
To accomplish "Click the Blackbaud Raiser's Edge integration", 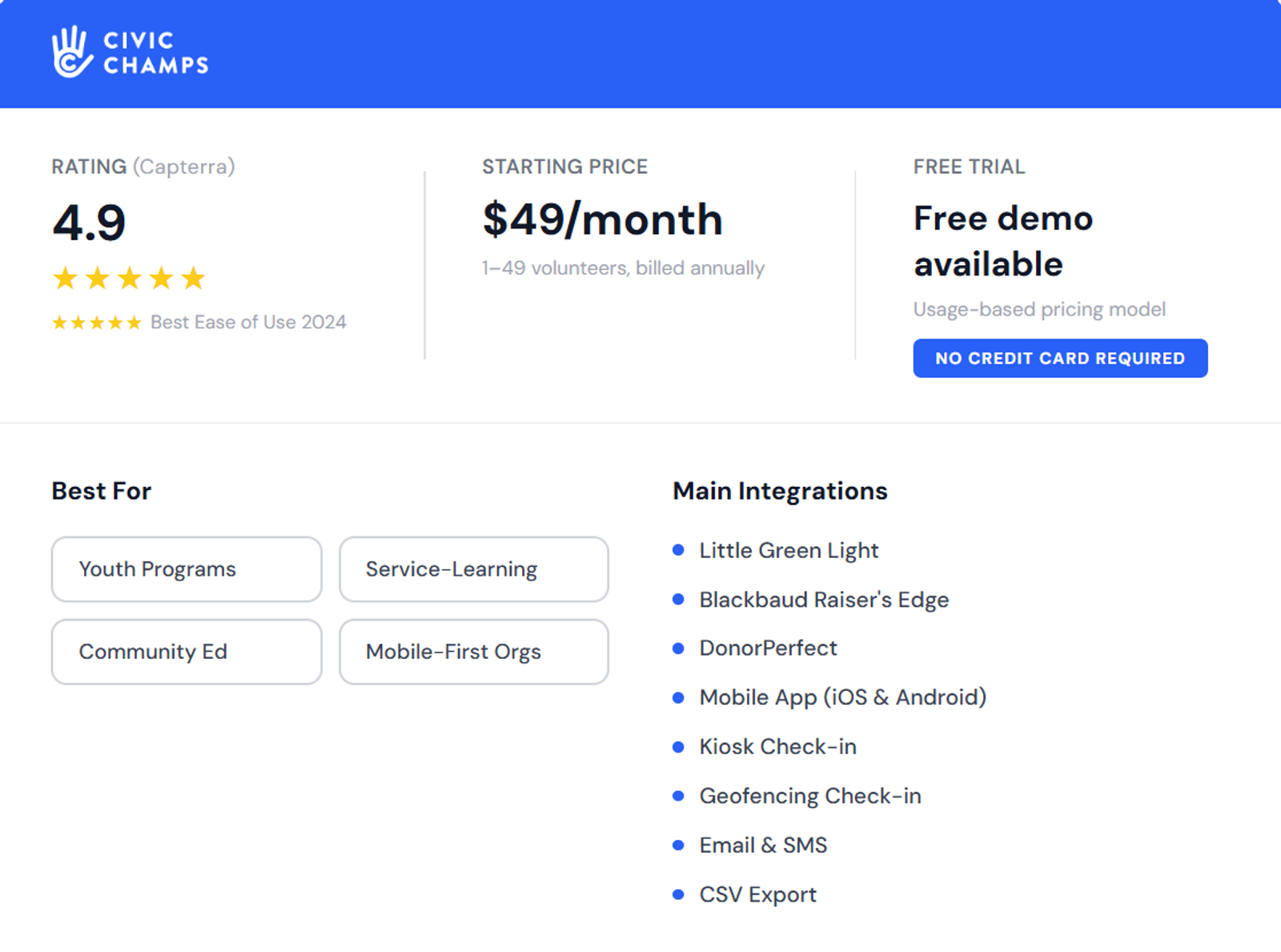I will tap(824, 600).
